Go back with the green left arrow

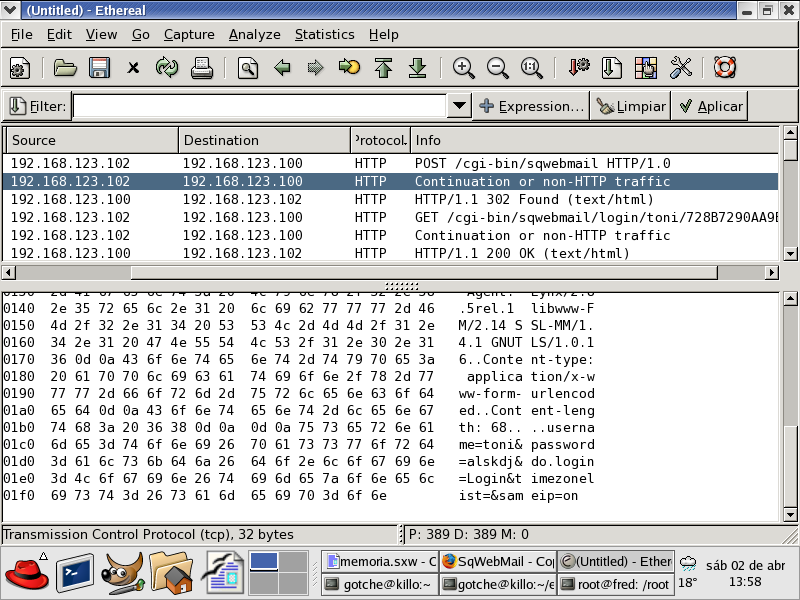tap(282, 68)
